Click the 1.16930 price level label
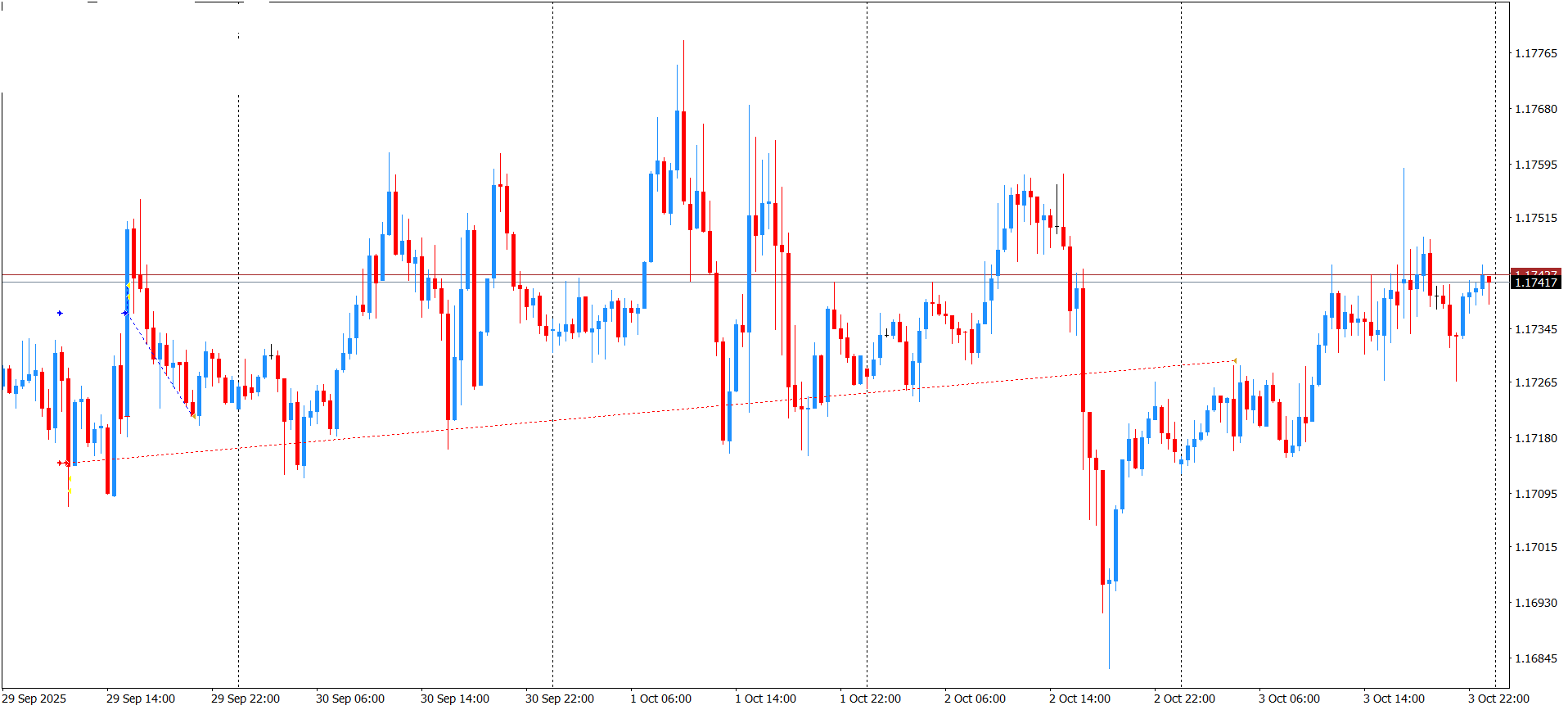The image size is (1568, 710). click(x=1536, y=603)
